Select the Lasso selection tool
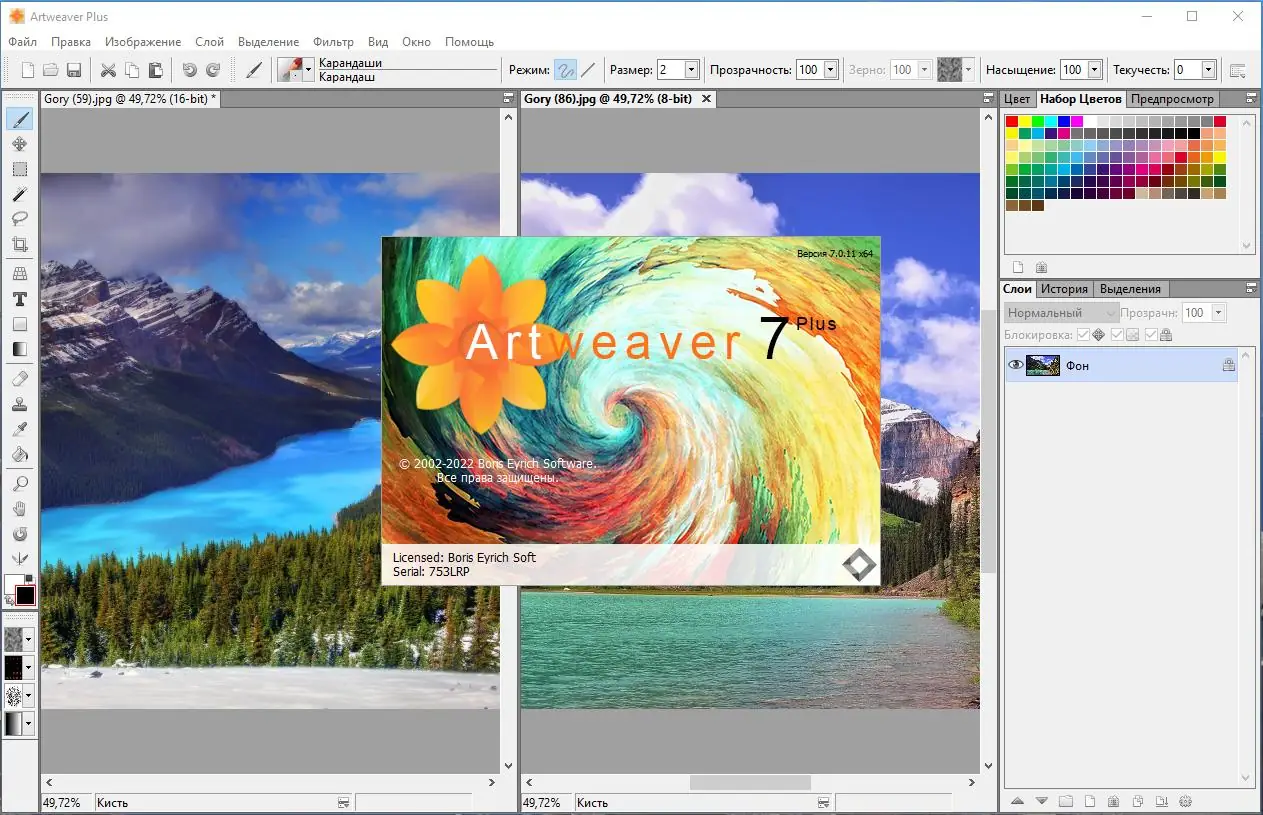 [x=20, y=219]
